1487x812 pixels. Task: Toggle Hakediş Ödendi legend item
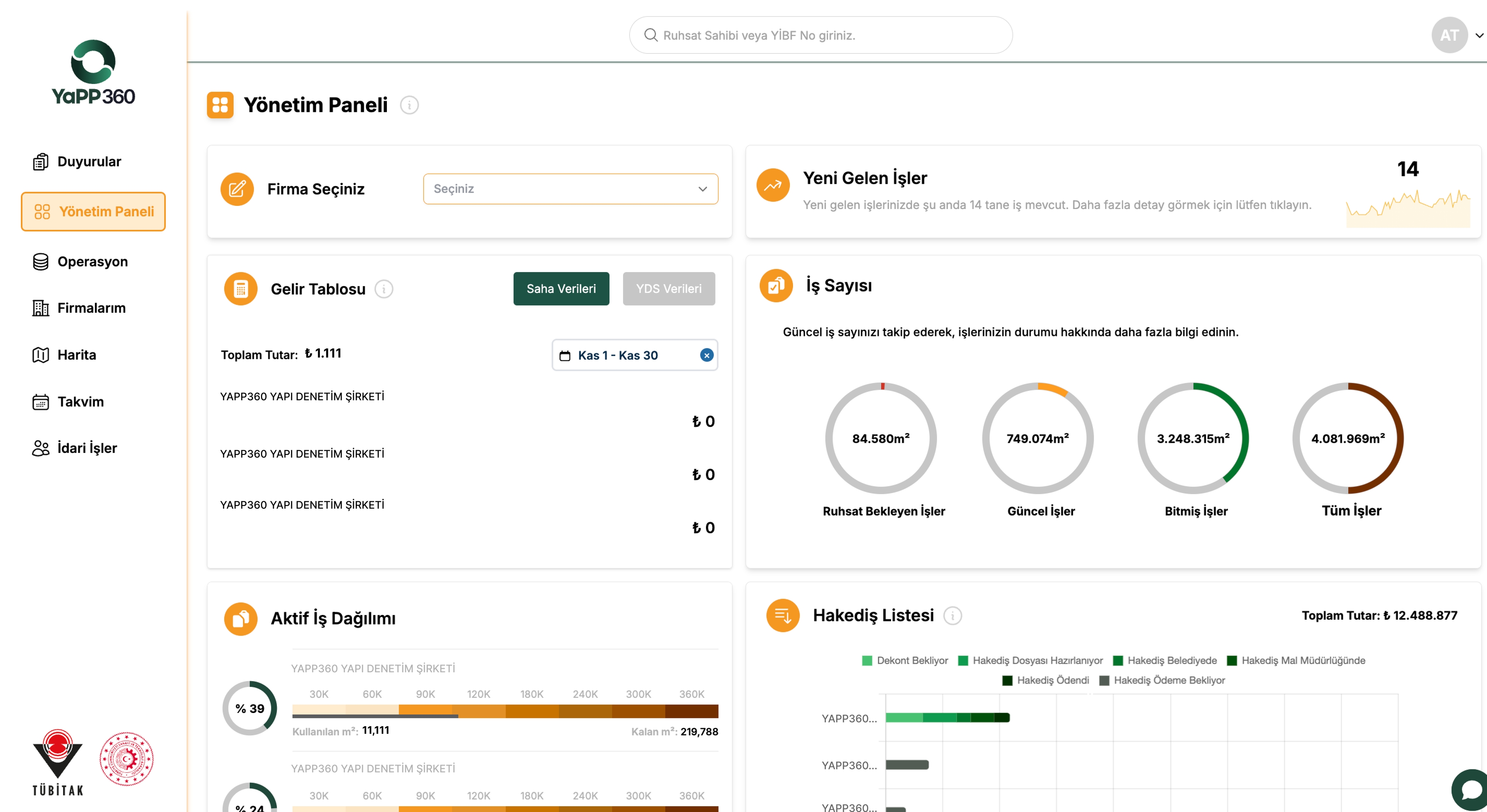click(x=1046, y=680)
